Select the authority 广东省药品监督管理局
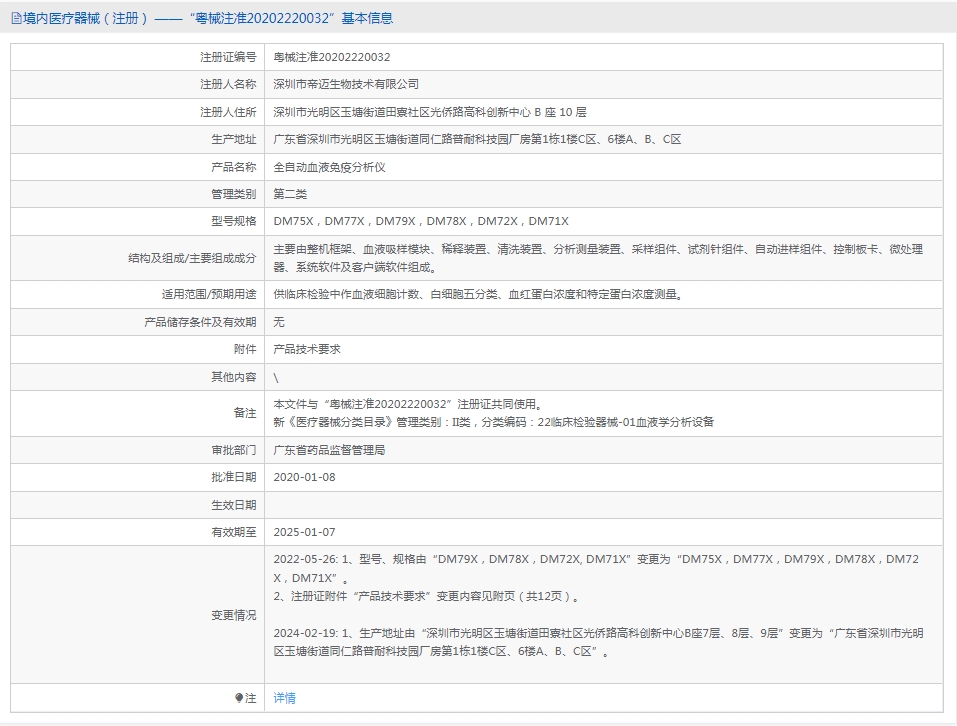The width and height of the screenshot is (957, 726). [329, 450]
